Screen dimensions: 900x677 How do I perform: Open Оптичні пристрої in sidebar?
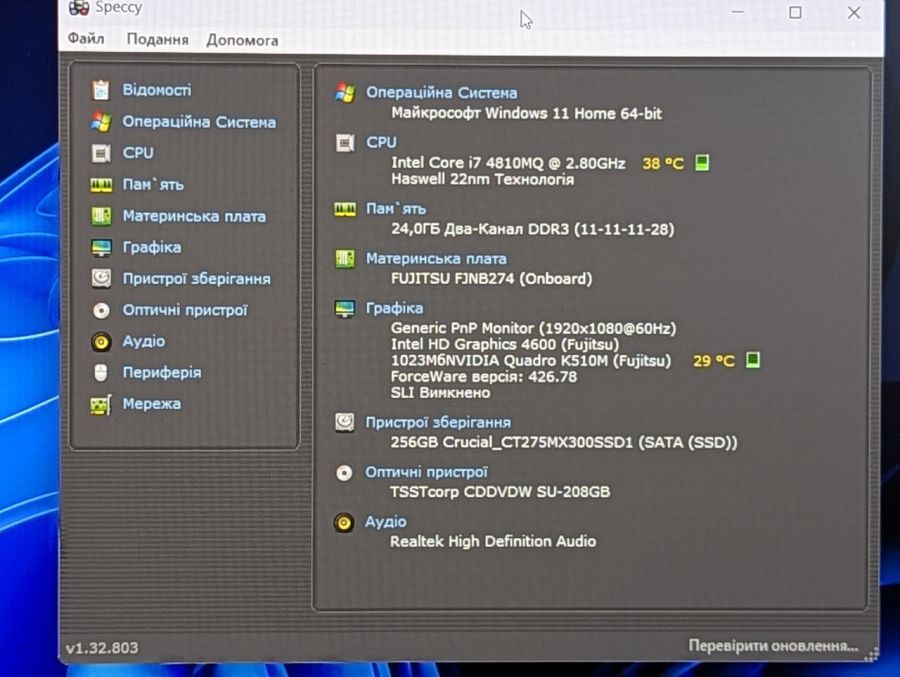pos(185,310)
